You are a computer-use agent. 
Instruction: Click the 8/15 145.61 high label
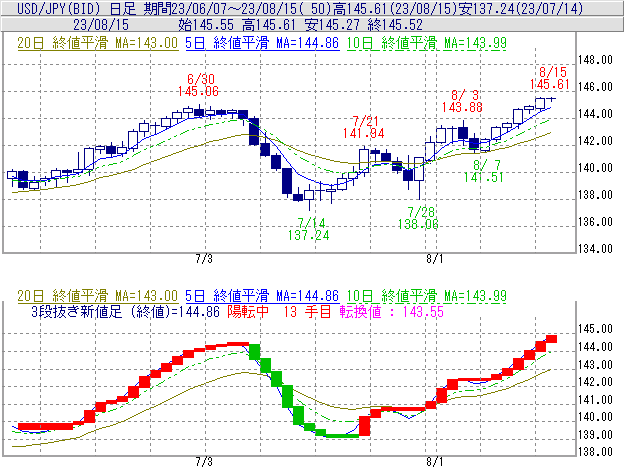[550, 78]
